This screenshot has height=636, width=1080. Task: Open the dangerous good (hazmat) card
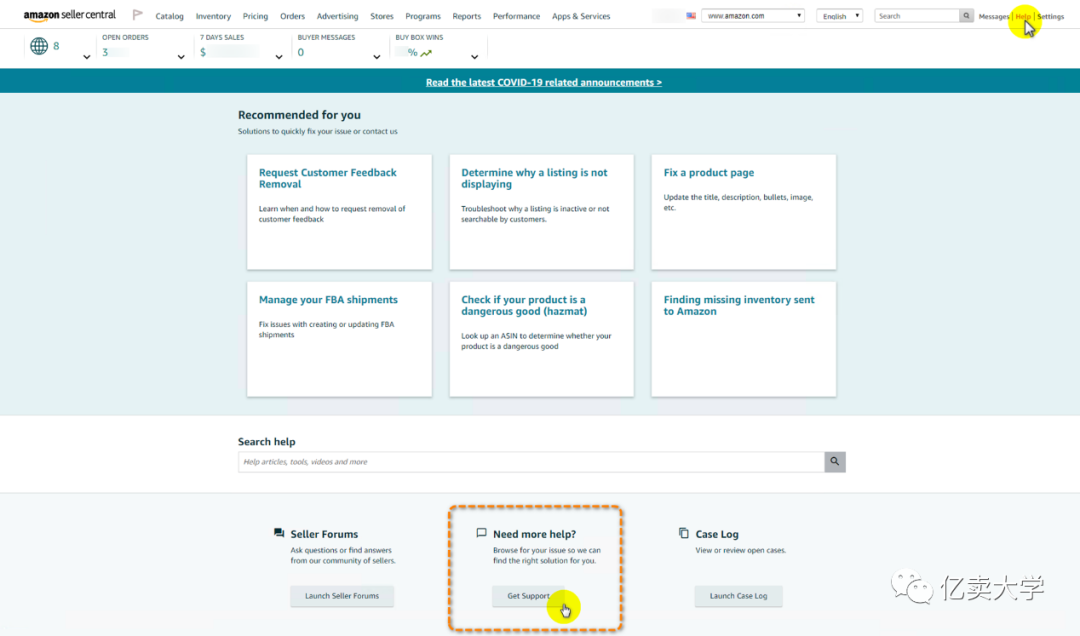541,339
